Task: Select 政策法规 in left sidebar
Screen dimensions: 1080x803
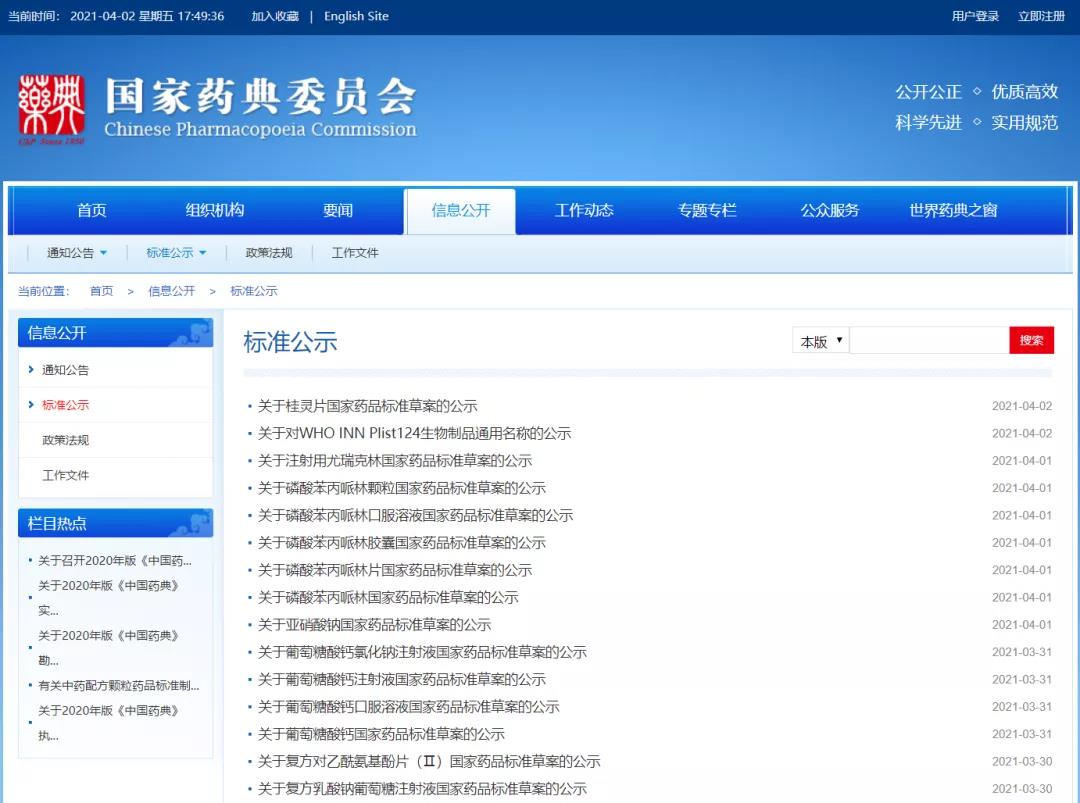Action: (x=66, y=440)
